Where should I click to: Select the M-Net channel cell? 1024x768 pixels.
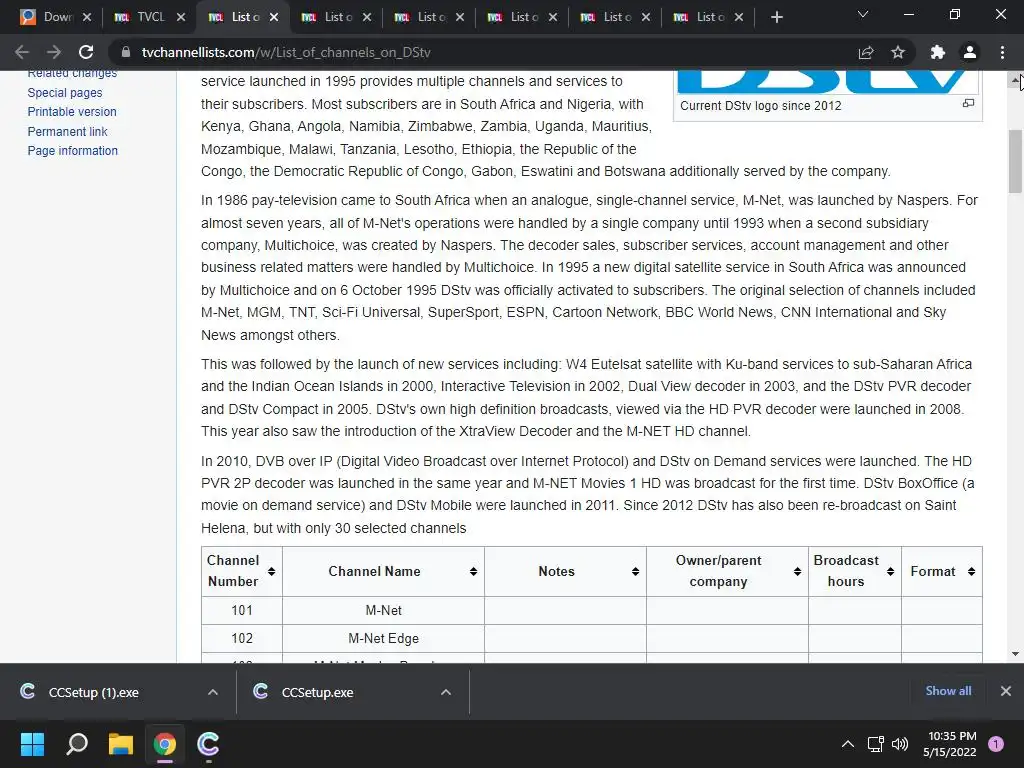pyautogui.click(x=383, y=611)
